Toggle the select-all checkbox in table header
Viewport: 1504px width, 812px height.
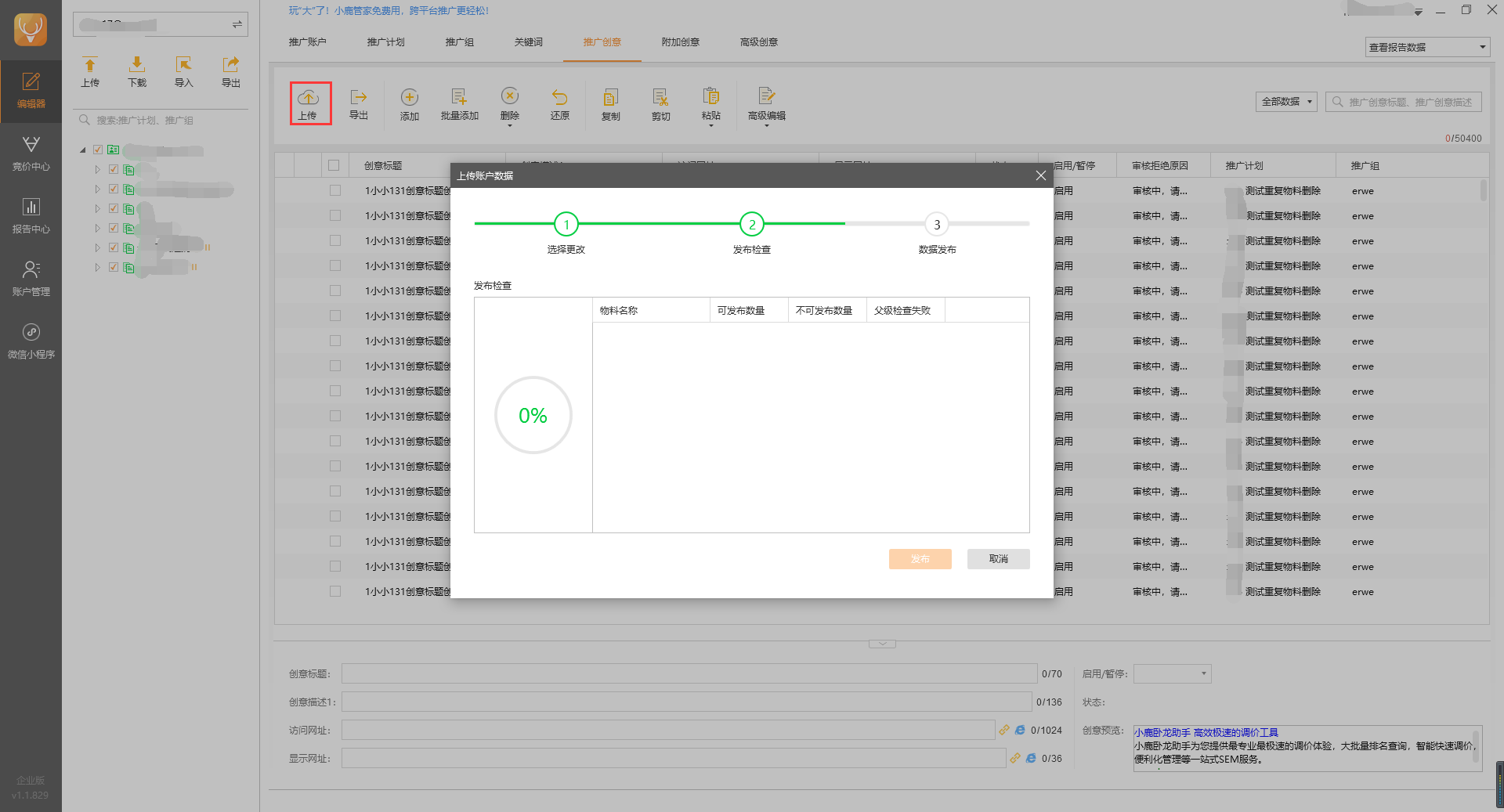334,165
